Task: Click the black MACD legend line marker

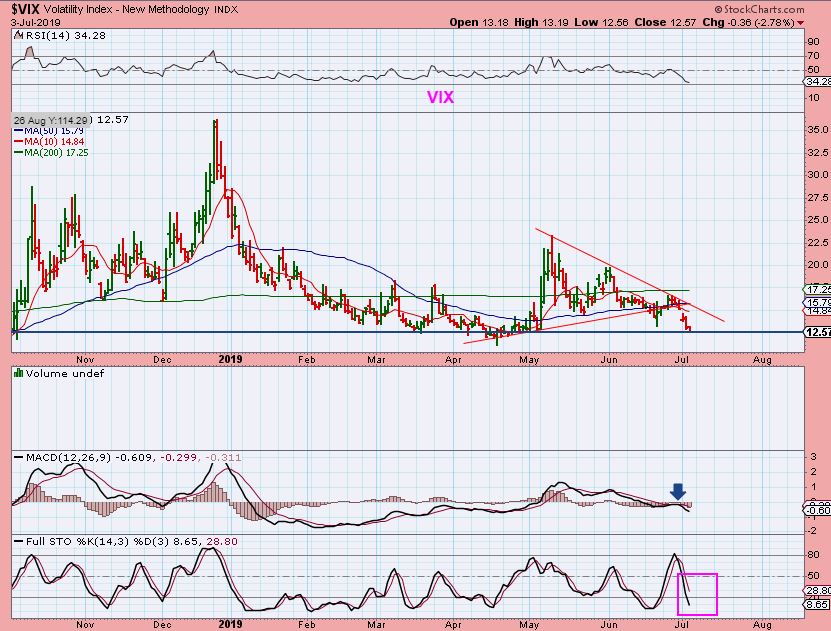Action: 19,457
